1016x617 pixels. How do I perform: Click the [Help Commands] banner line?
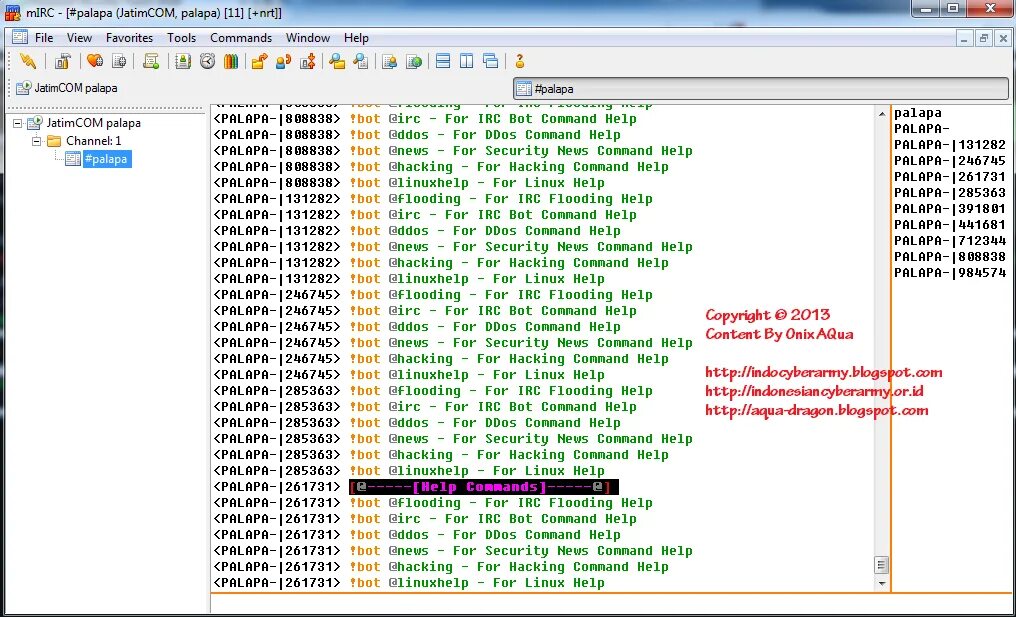tap(483, 487)
